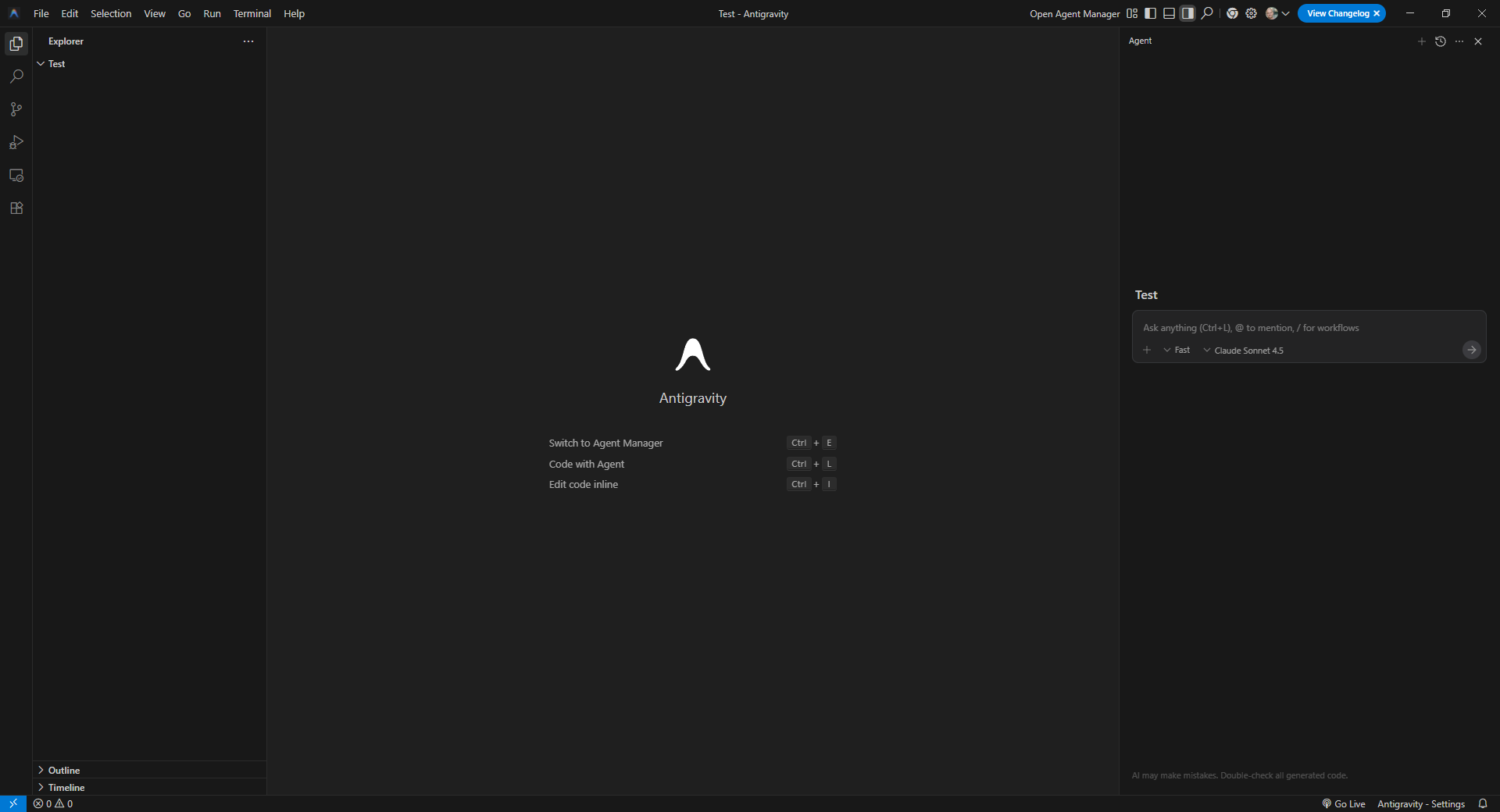1500x812 pixels.
Task: Open Remote Explorer icon
Action: tap(16, 176)
